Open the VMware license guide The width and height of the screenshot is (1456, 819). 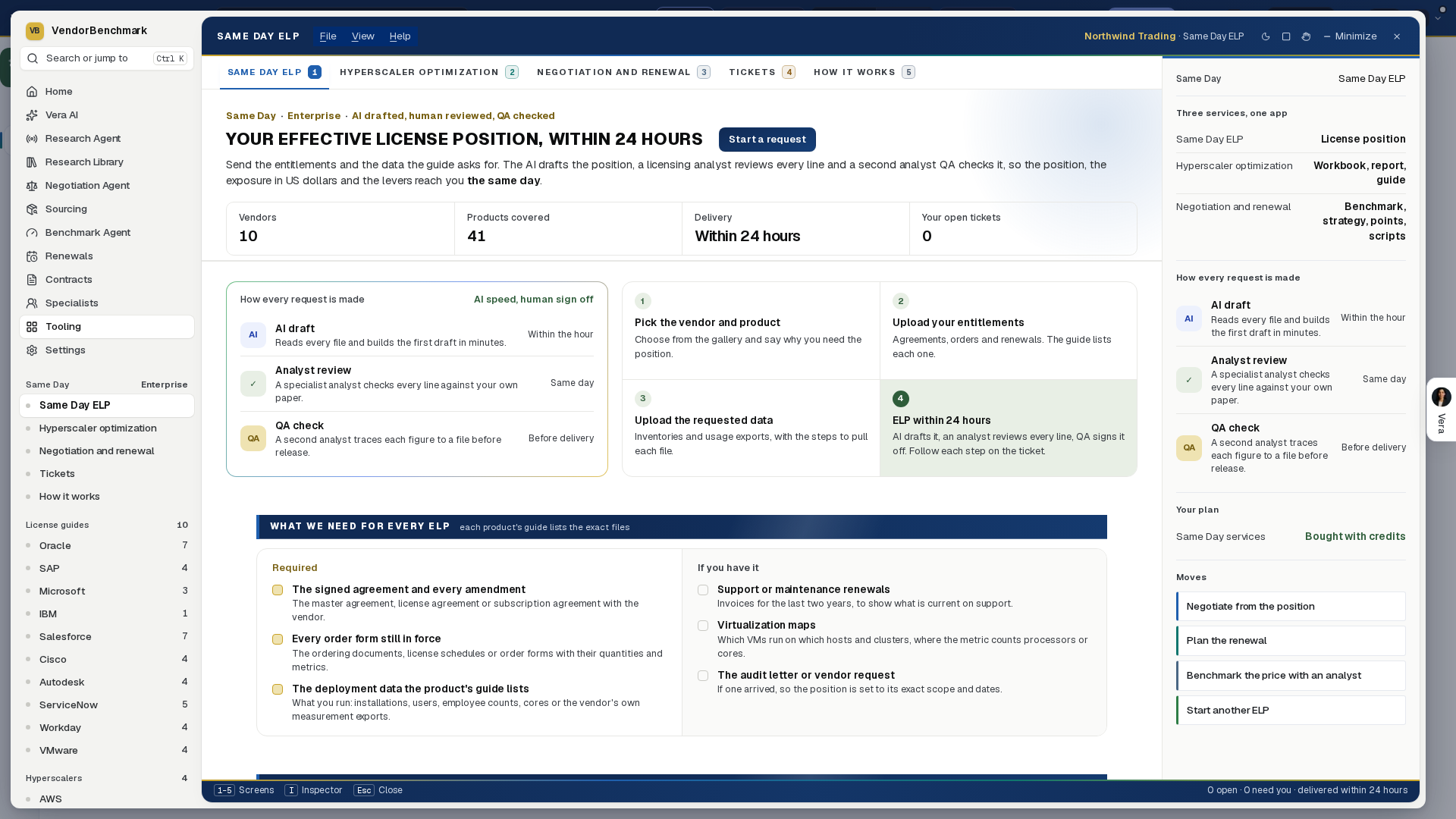point(107,751)
